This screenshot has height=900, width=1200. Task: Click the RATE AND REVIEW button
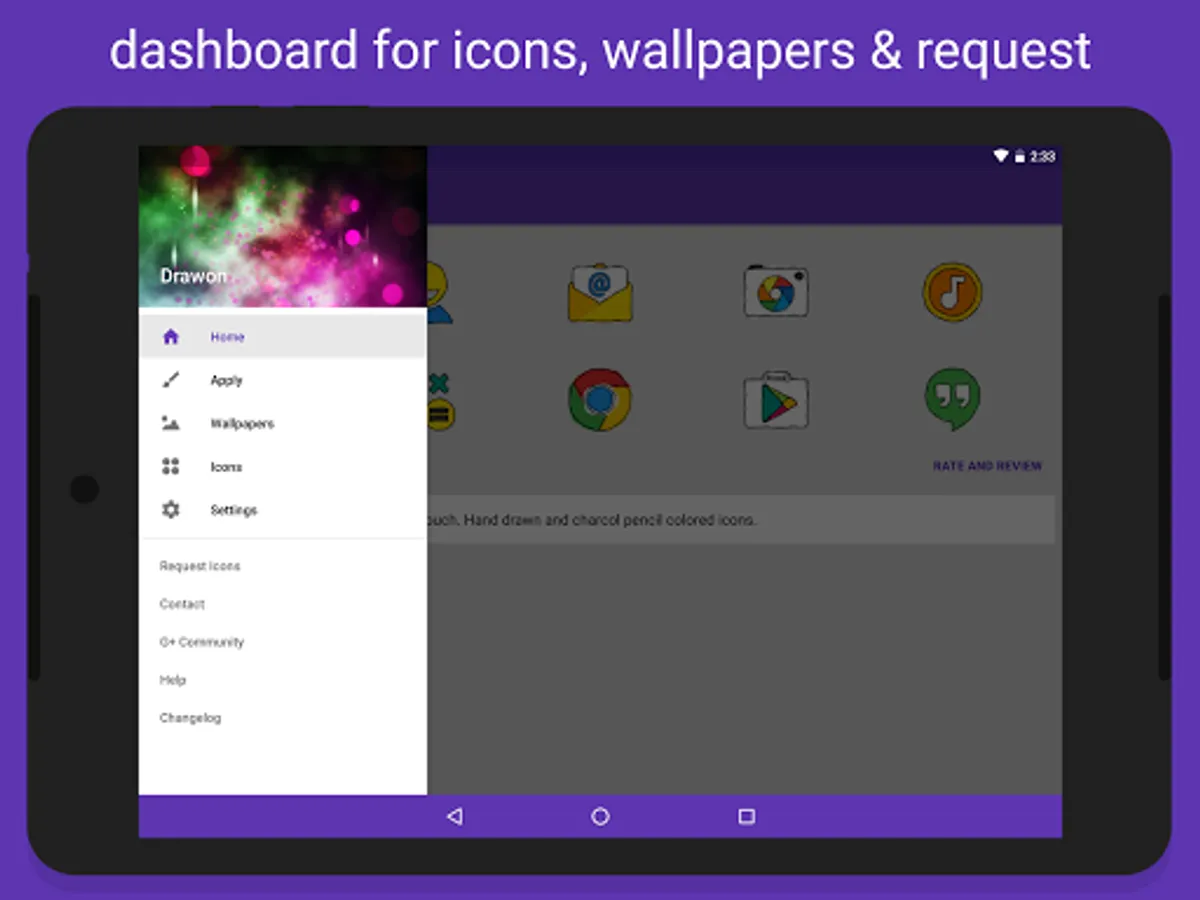point(987,466)
